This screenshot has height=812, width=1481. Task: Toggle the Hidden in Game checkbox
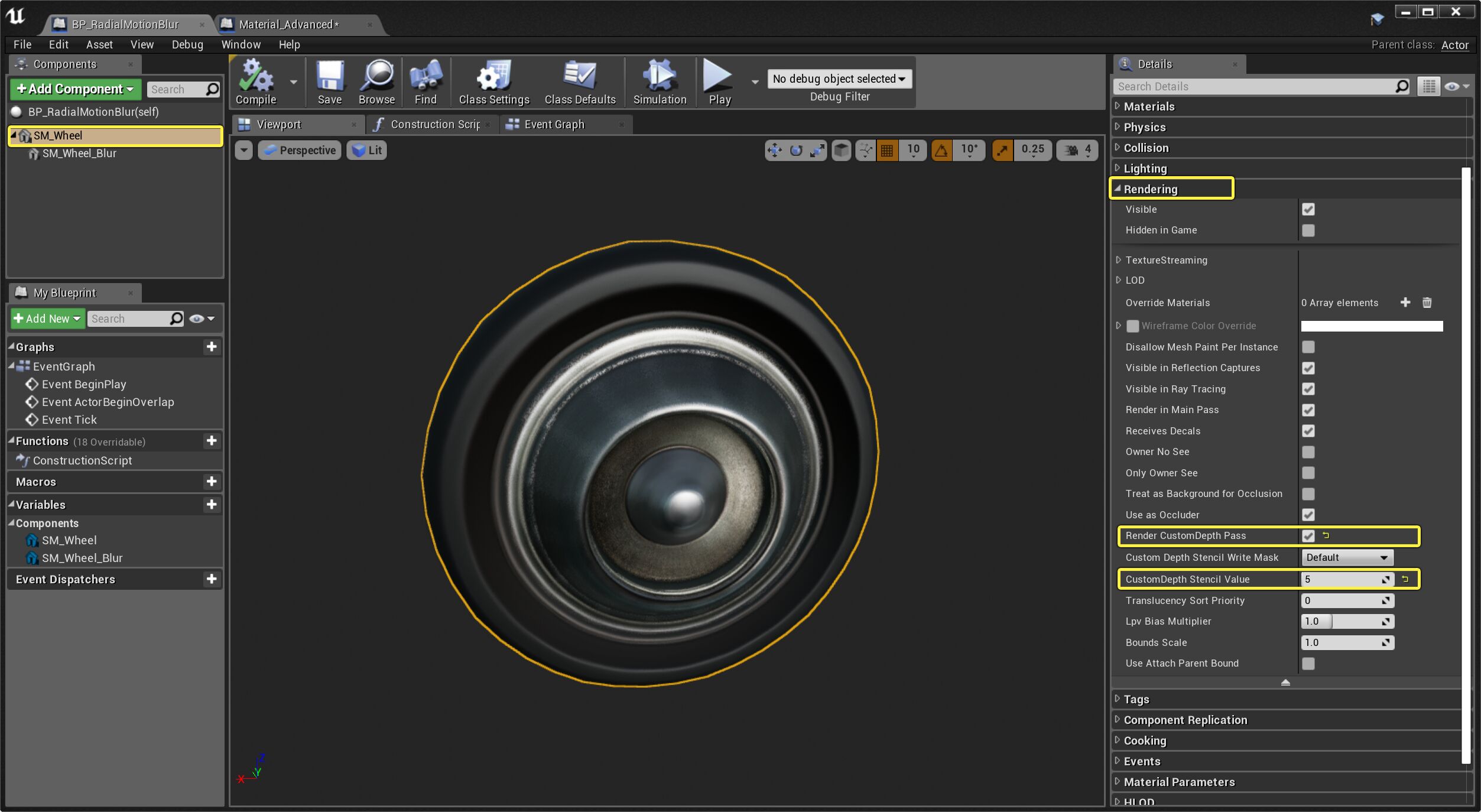tap(1308, 230)
